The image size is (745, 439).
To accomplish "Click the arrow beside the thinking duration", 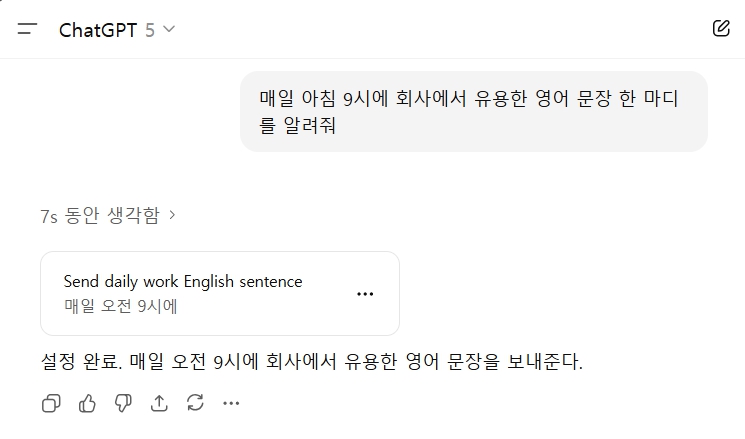I will pos(173,215).
